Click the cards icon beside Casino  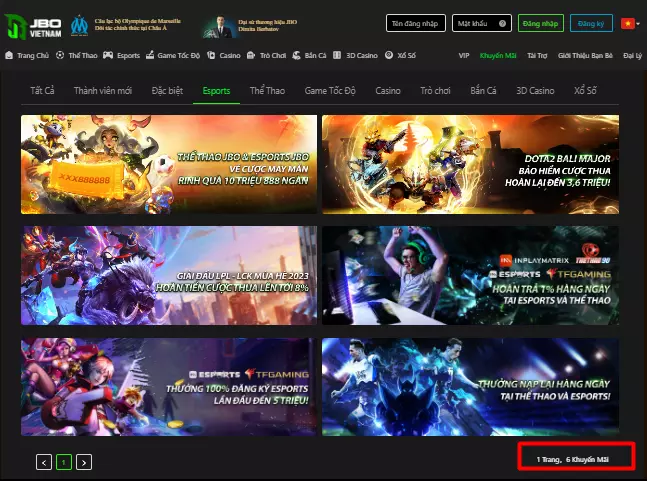(x=211, y=55)
